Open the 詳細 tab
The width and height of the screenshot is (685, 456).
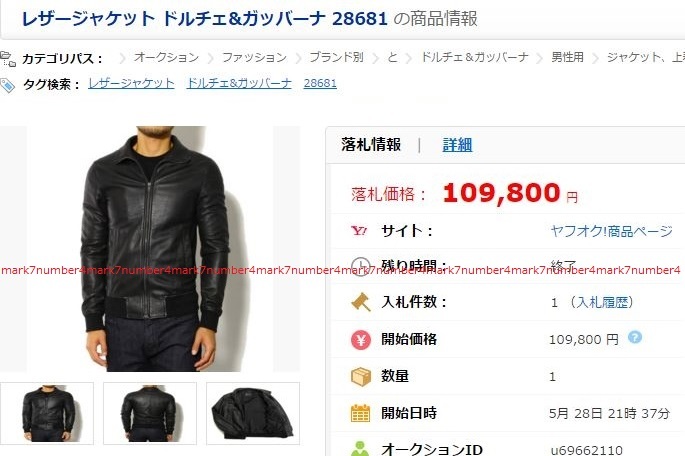click(x=457, y=145)
